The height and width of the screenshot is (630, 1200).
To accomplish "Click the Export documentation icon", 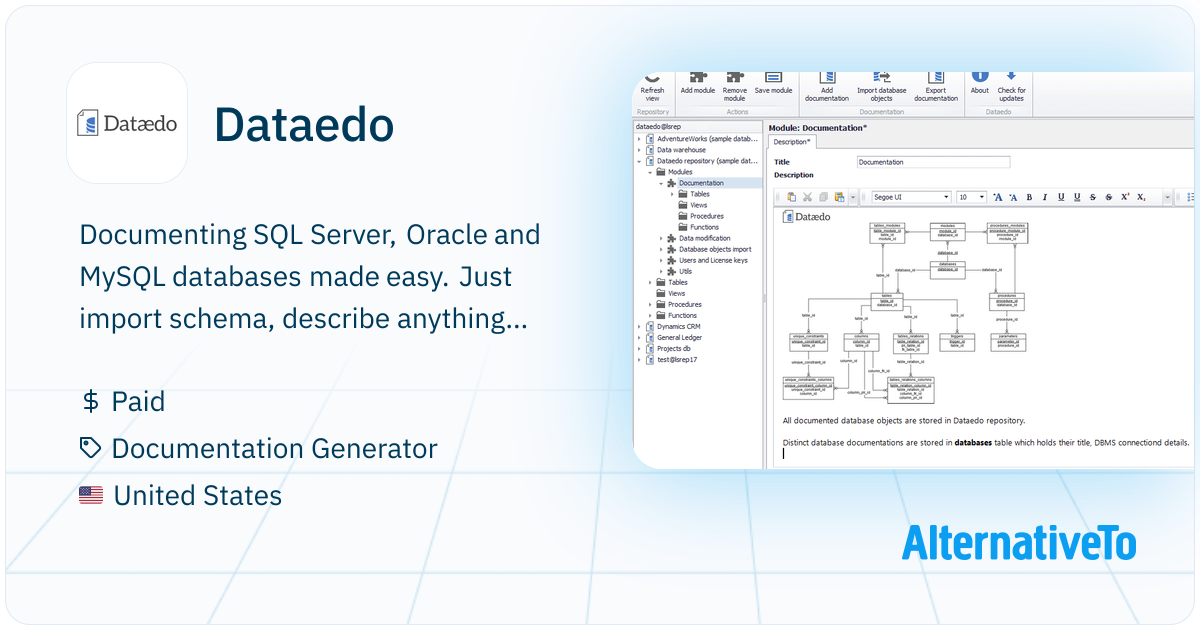I will [x=936, y=77].
